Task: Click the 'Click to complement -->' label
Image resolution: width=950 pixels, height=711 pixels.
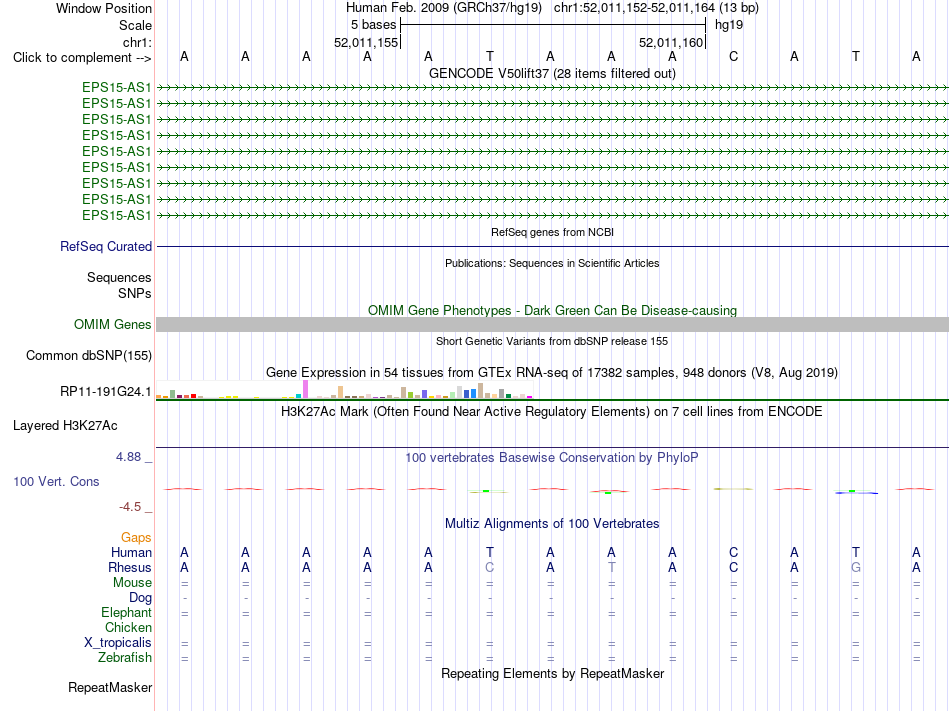Action: [x=82, y=58]
